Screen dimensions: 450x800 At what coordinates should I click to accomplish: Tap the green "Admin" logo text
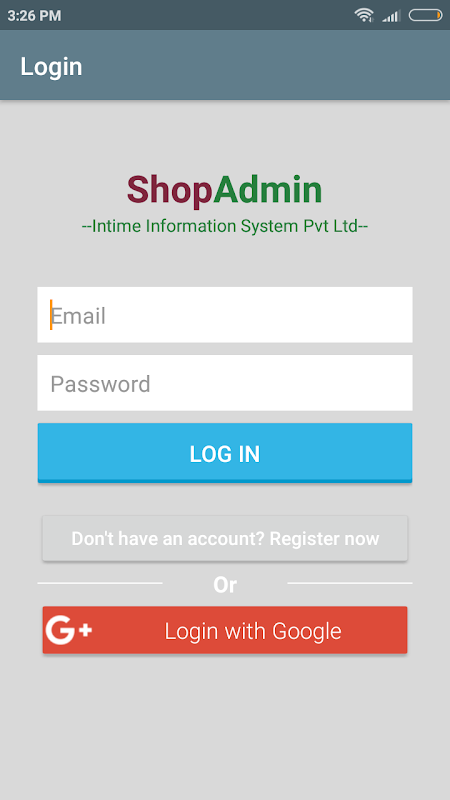point(267,189)
